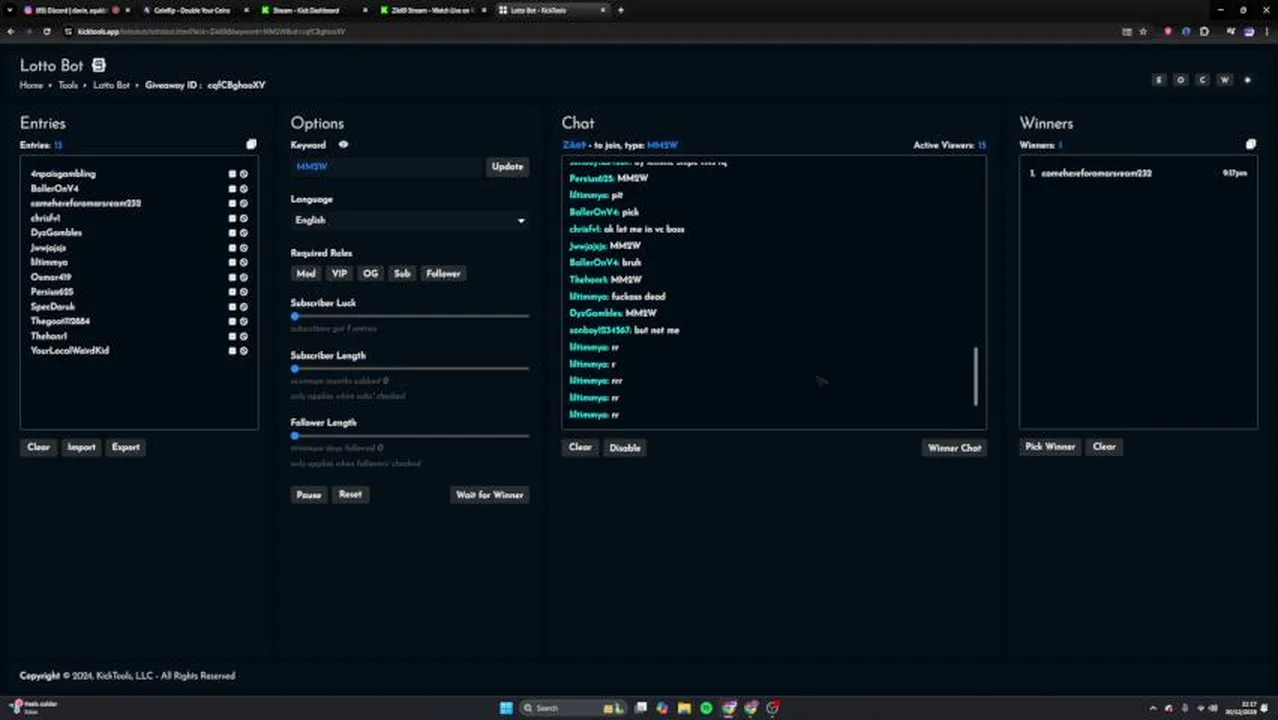The image size is (1278, 720).
Task: Click Wait for Winner button
Action: [490, 495]
